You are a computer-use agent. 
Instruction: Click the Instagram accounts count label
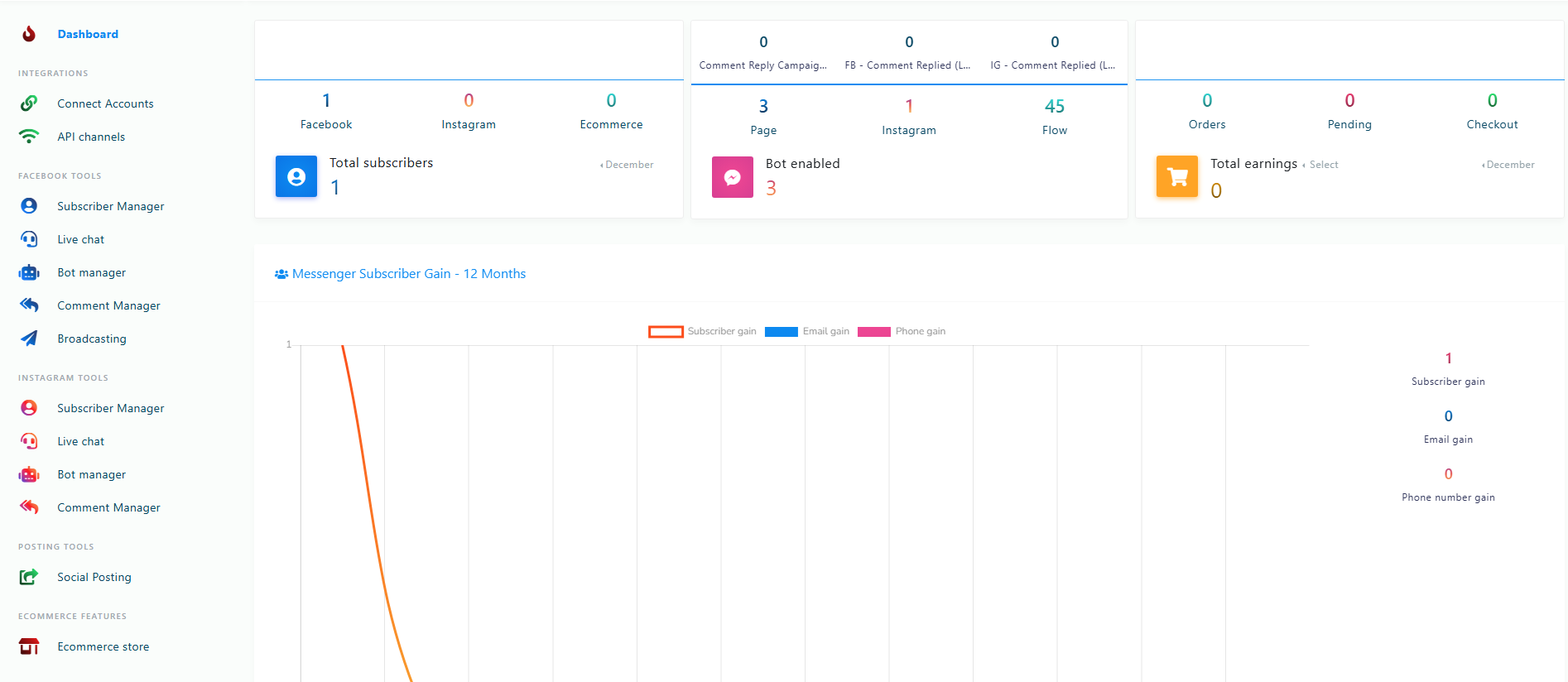pyautogui.click(x=469, y=124)
